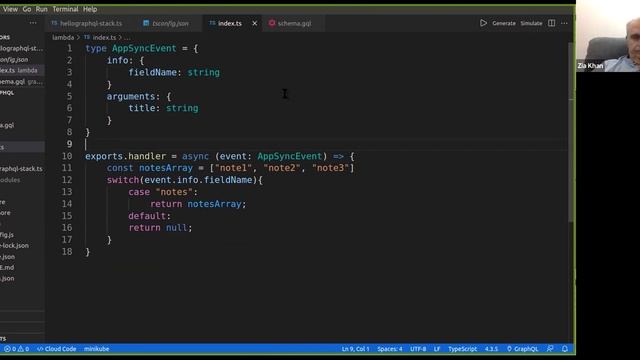Click exports.handler on line 10
The width and height of the screenshot is (640, 360).
pyautogui.click(x=125, y=156)
